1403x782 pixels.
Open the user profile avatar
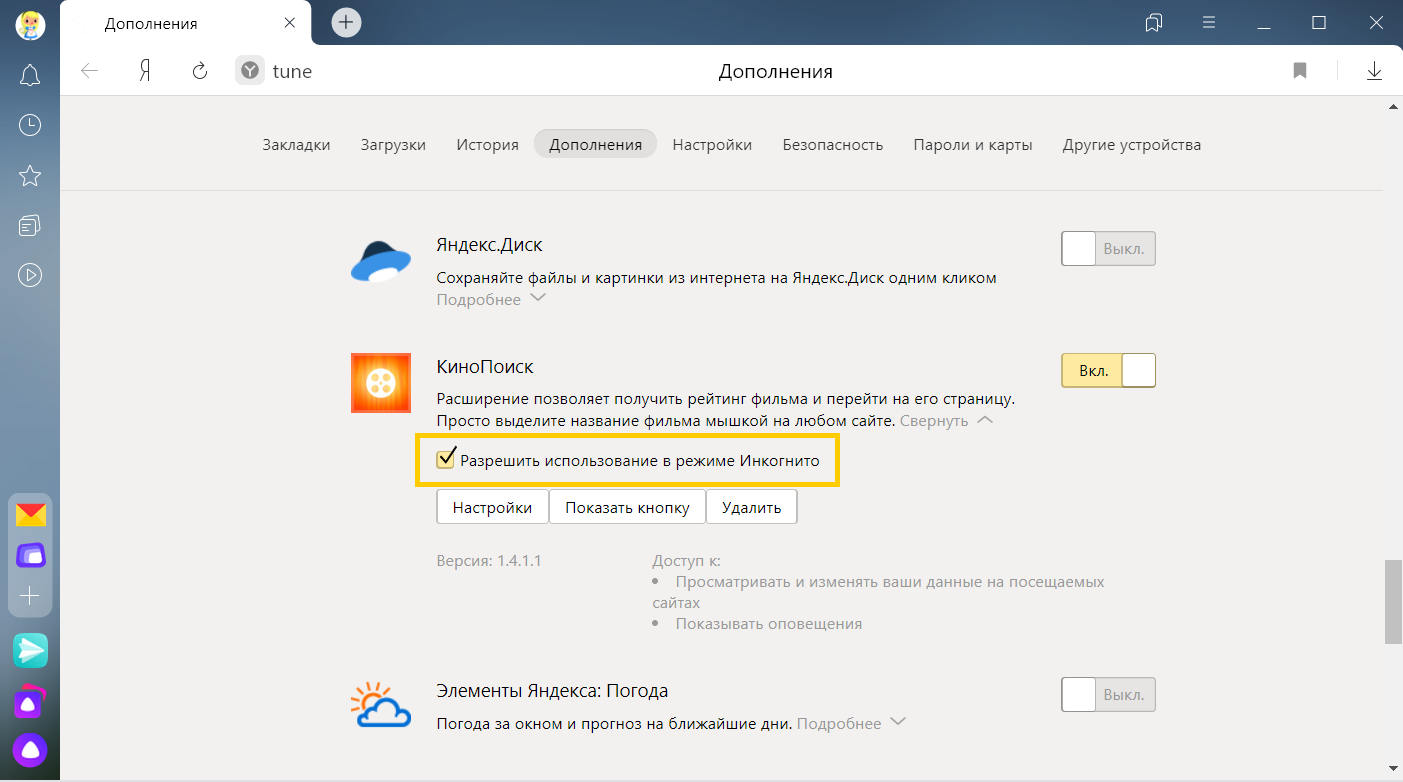(x=30, y=25)
